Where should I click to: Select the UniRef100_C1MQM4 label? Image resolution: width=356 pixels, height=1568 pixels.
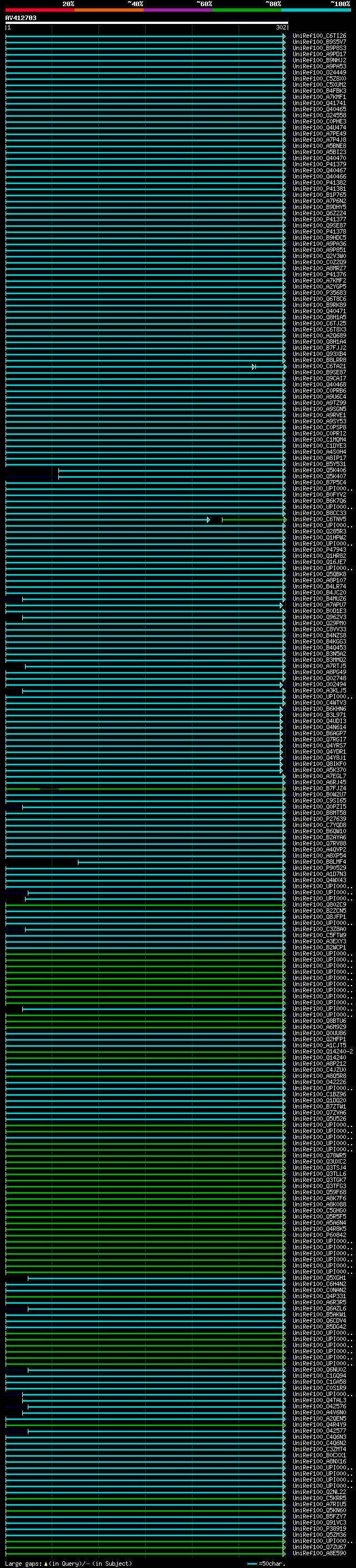(x=319, y=439)
